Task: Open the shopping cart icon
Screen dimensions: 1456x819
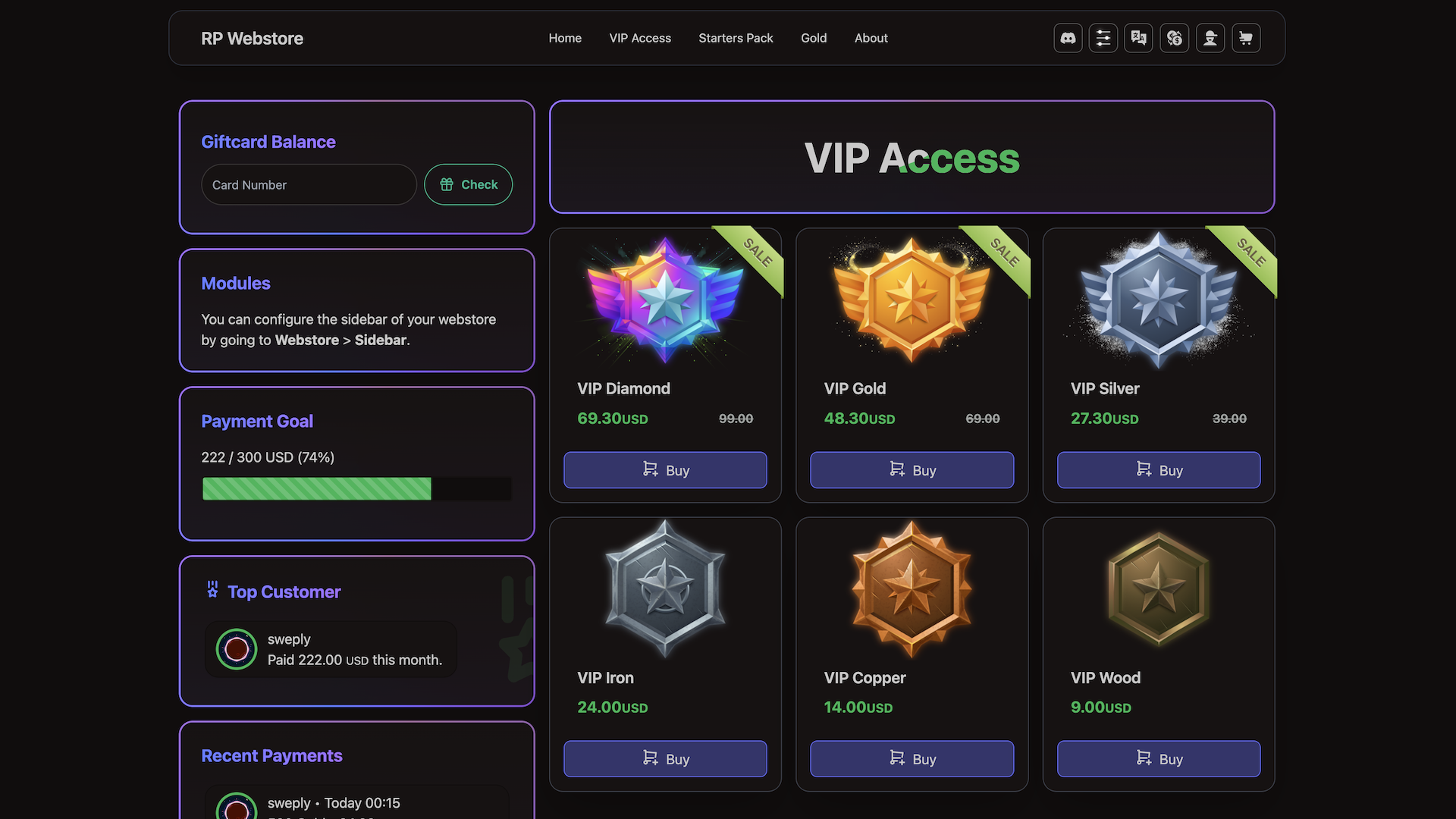Action: point(1246,38)
